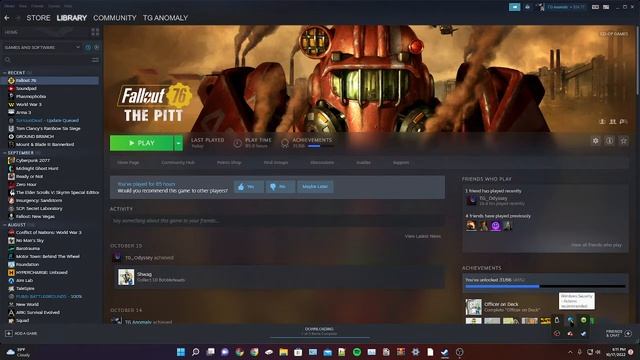
Task: Open the Store tab
Action: point(38,18)
